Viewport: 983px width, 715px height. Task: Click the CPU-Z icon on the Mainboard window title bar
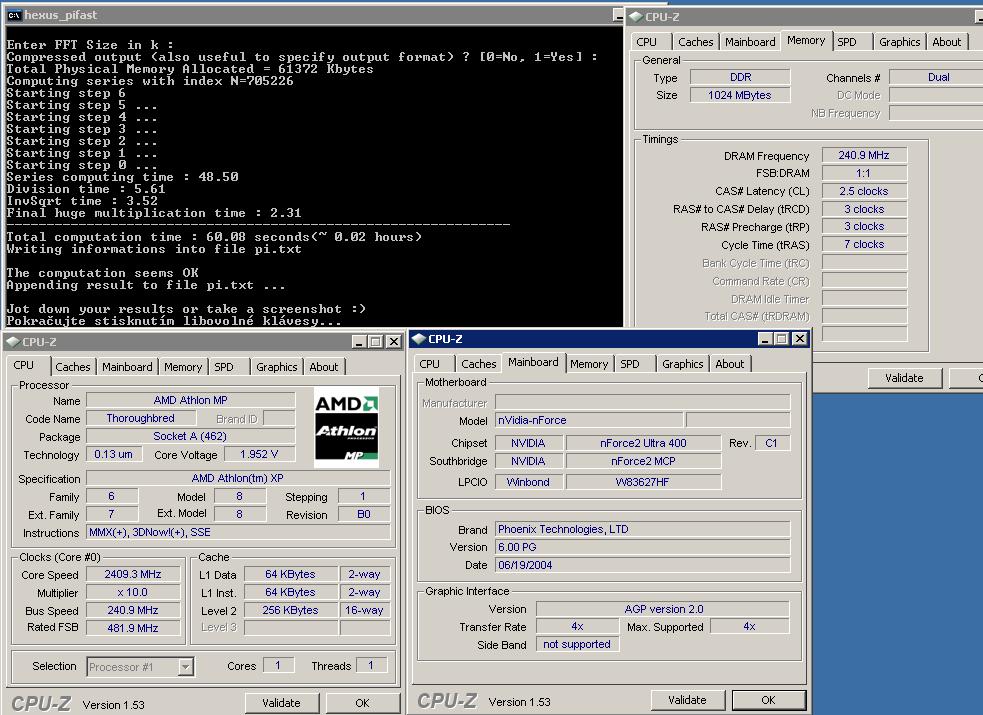(x=418, y=339)
